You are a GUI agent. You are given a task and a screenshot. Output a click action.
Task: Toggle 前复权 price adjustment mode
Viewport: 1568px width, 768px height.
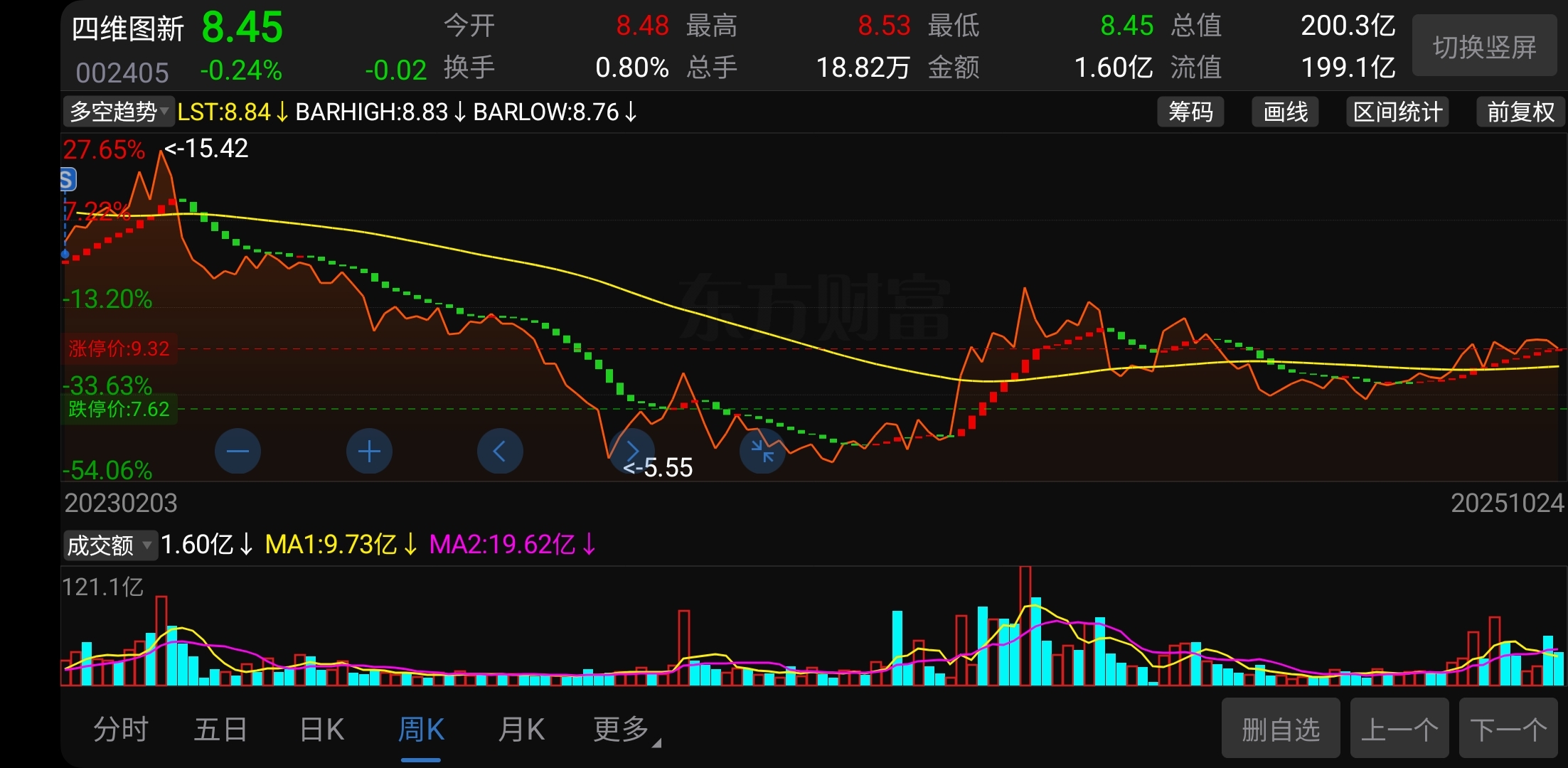coord(1520,112)
